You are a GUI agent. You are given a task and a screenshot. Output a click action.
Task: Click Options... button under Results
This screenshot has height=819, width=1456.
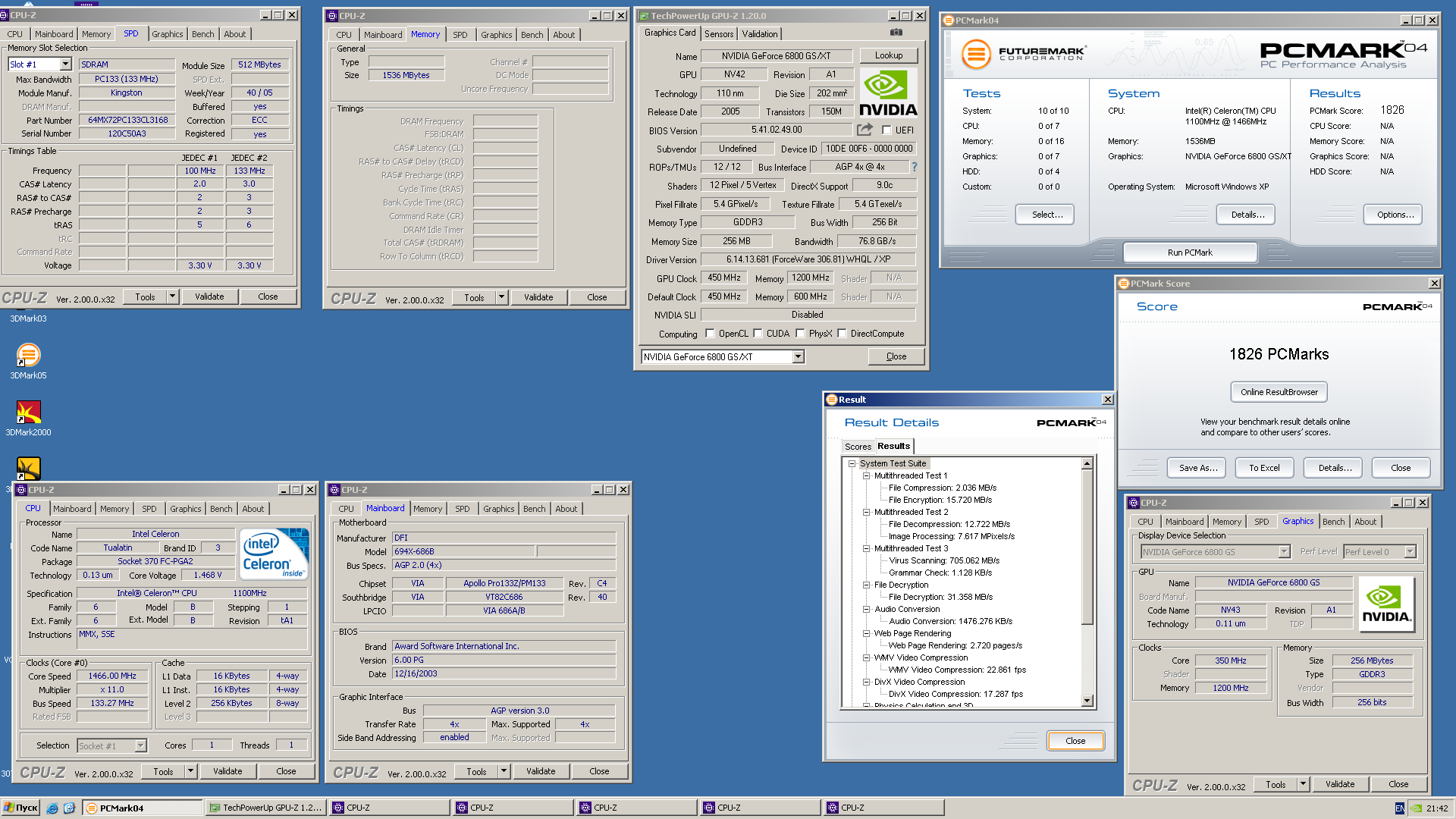coord(1395,215)
